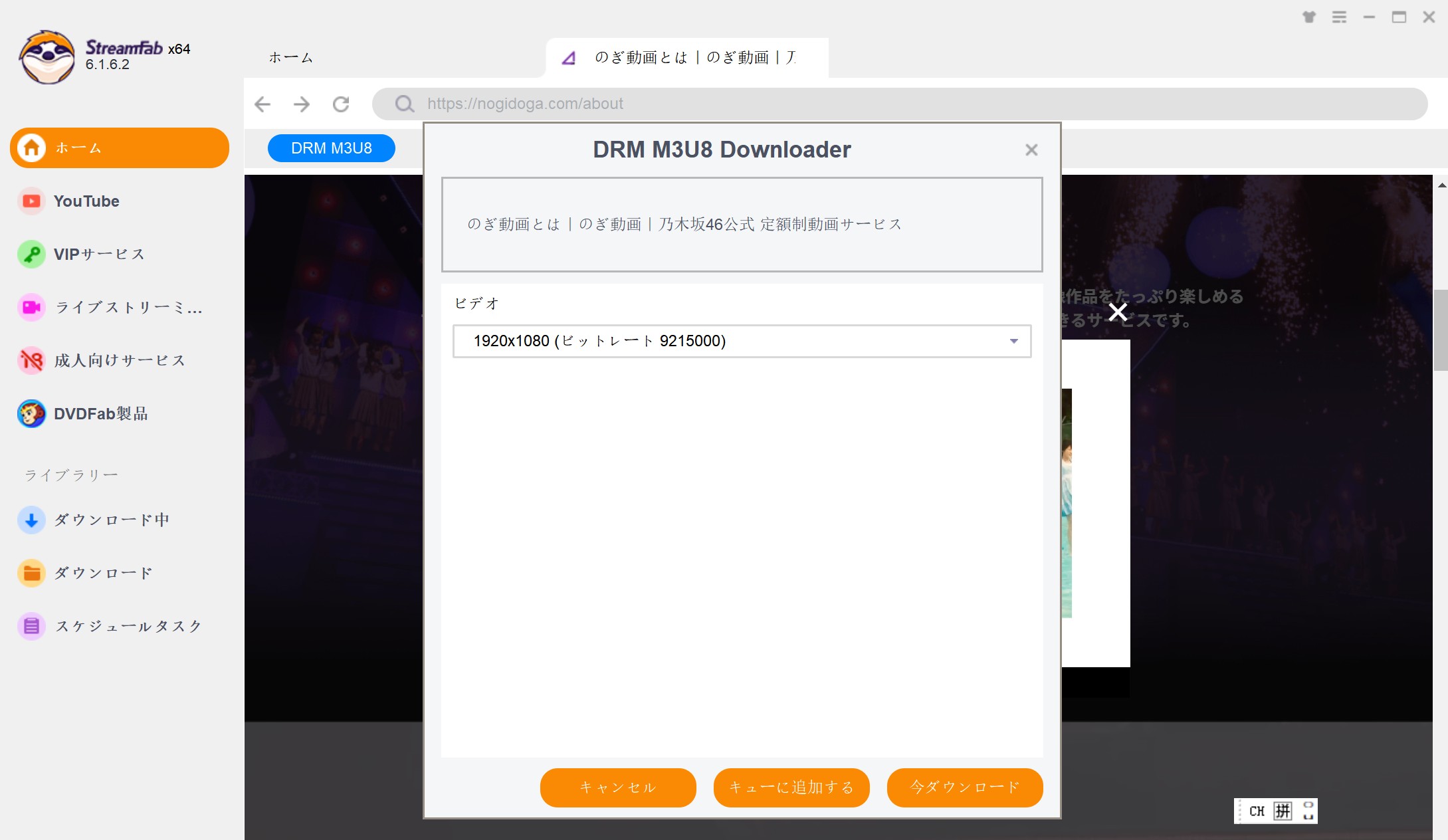Click the version text 6.1.6.2
This screenshot has width=1448, height=840.
click(108, 64)
